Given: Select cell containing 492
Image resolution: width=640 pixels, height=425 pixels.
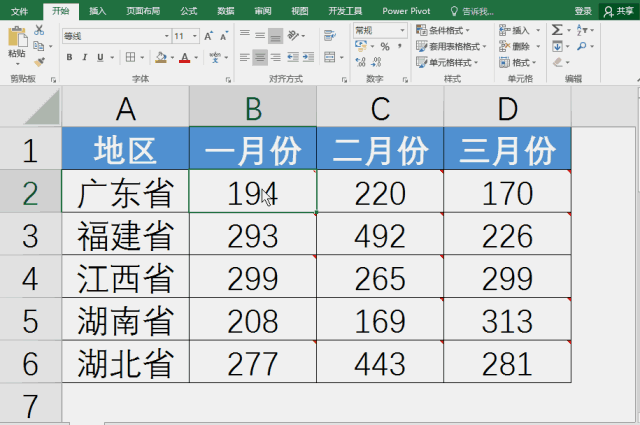Looking at the screenshot, I should point(380,236).
